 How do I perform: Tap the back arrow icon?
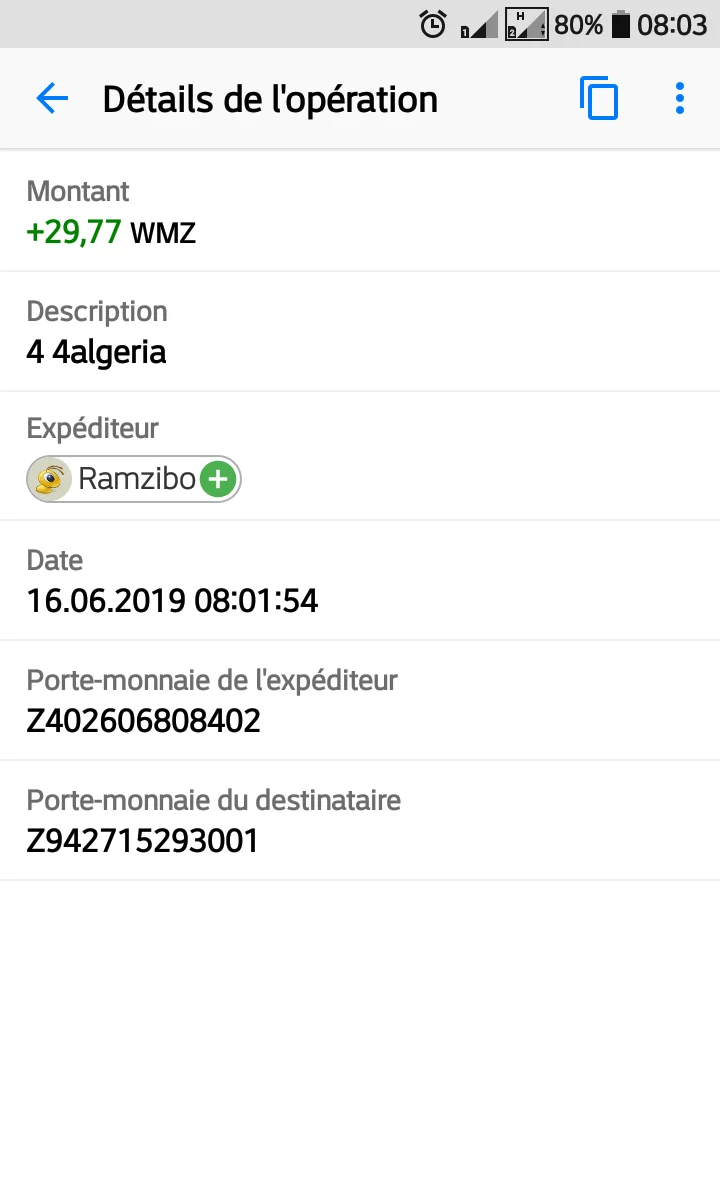click(x=52, y=98)
